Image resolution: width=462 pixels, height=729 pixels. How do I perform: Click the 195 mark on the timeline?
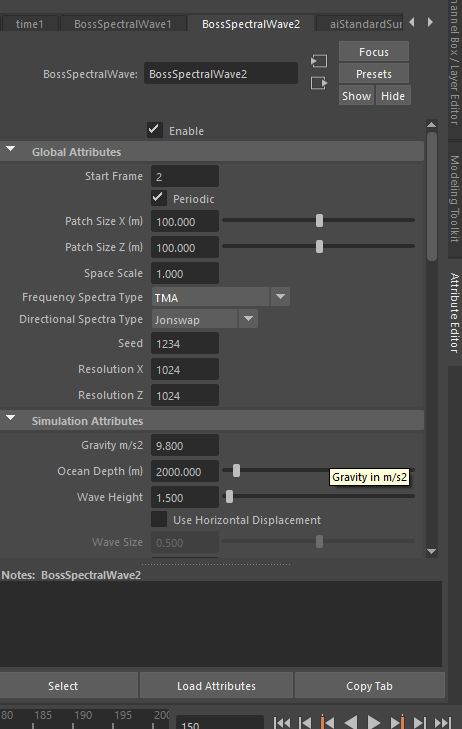pyautogui.click(x=123, y=716)
